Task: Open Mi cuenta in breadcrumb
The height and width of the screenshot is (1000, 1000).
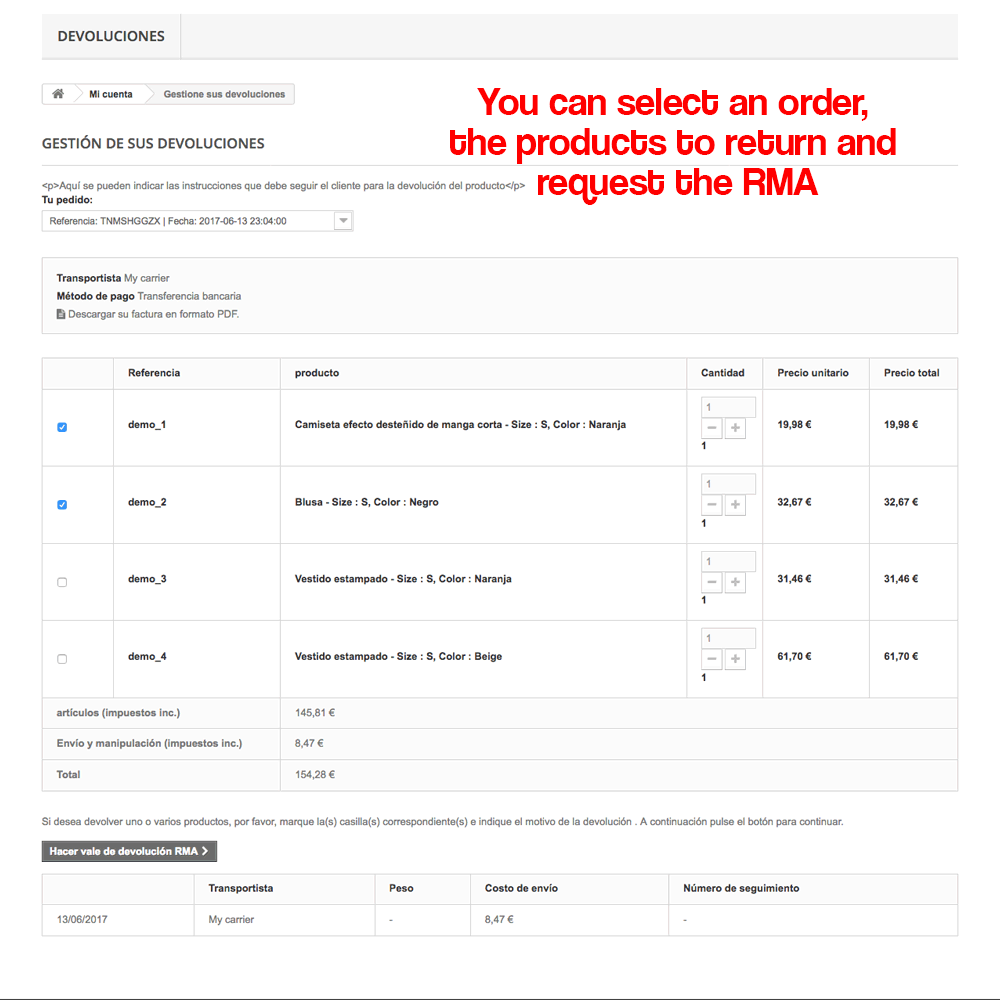Action: (x=111, y=94)
